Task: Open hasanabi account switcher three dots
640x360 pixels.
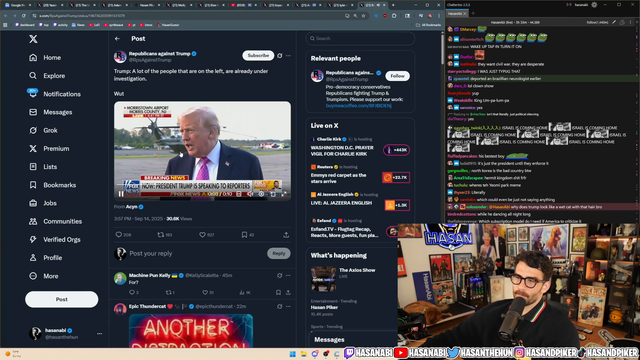Action: click(x=99, y=333)
